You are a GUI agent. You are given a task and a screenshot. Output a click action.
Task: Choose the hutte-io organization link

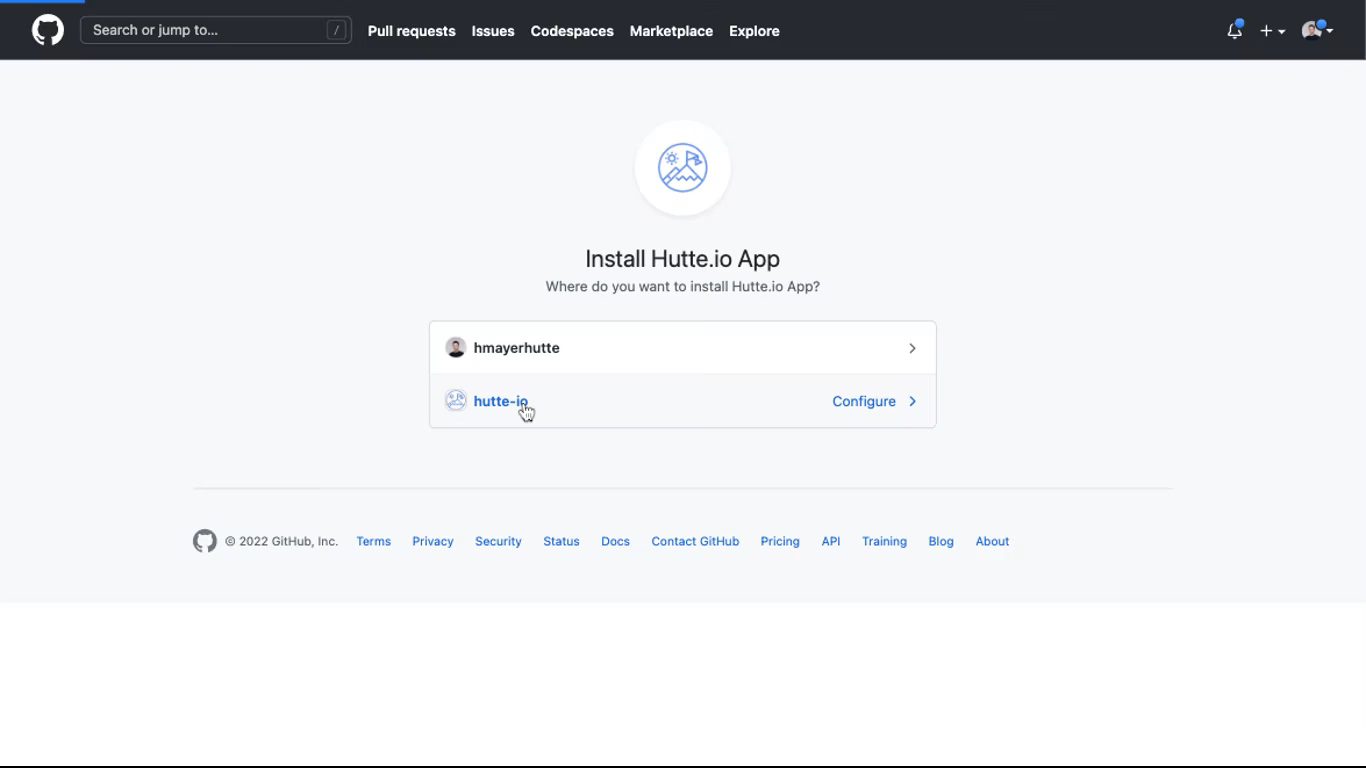coord(500,401)
